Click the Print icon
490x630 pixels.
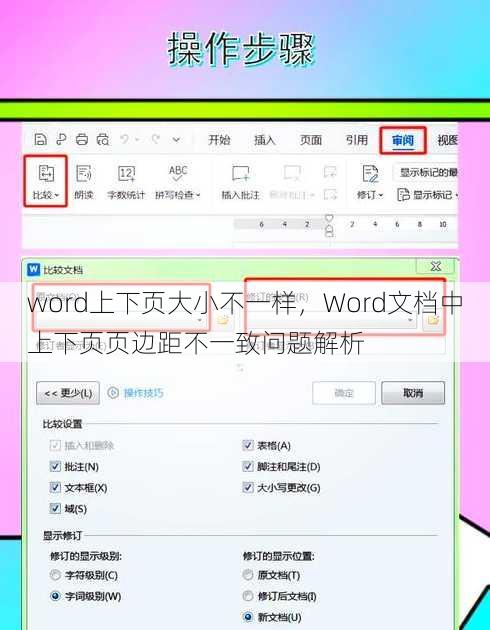coord(82,139)
